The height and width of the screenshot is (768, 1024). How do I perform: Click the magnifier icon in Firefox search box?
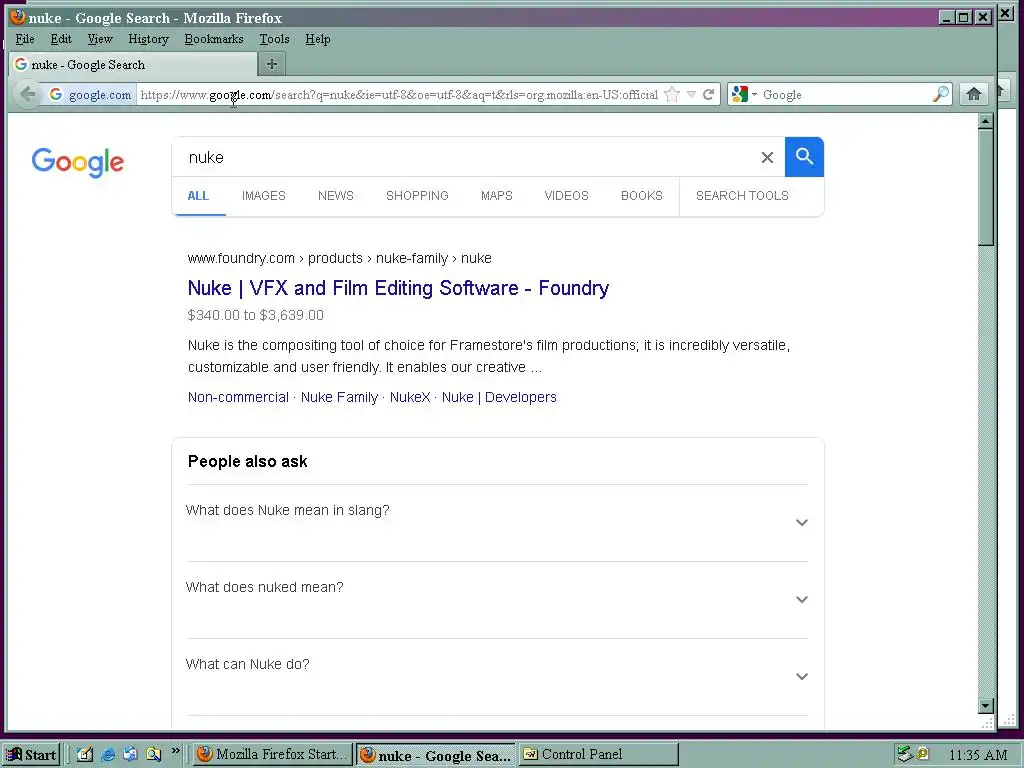pyautogui.click(x=940, y=95)
